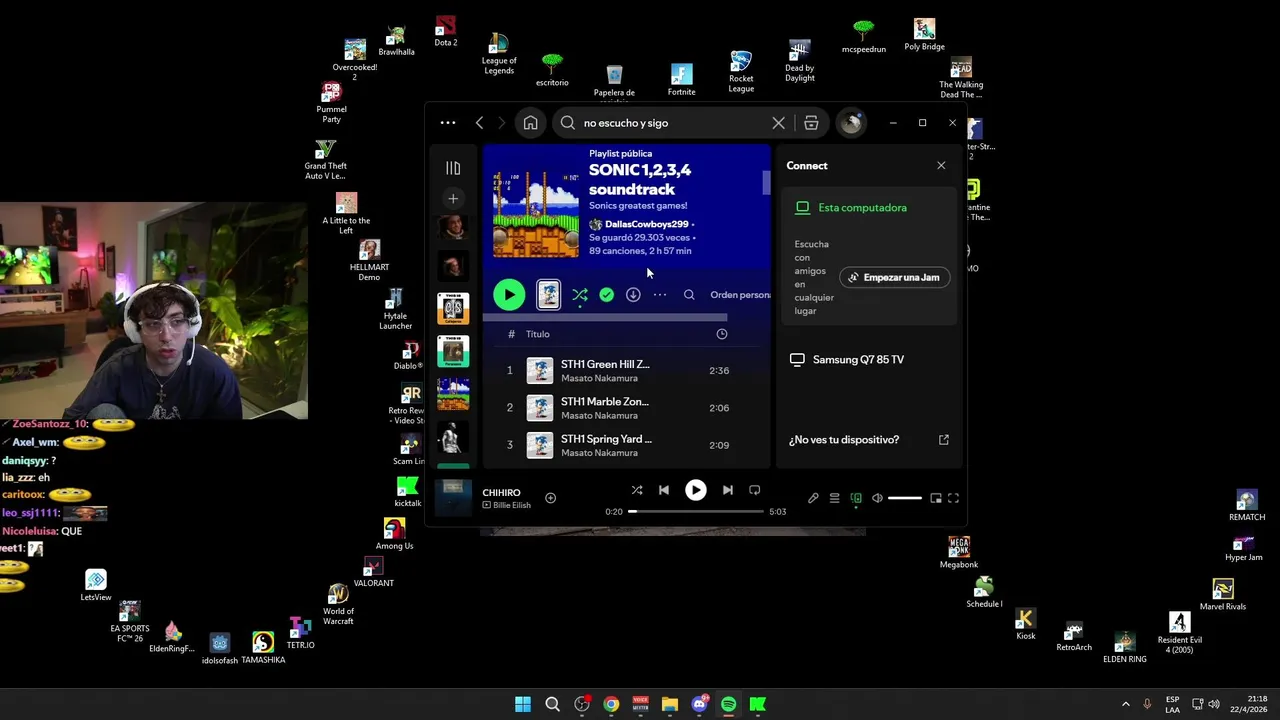1280x720 pixels.
Task: Select the ELDEN RING desktop icon
Action: tap(1125, 647)
